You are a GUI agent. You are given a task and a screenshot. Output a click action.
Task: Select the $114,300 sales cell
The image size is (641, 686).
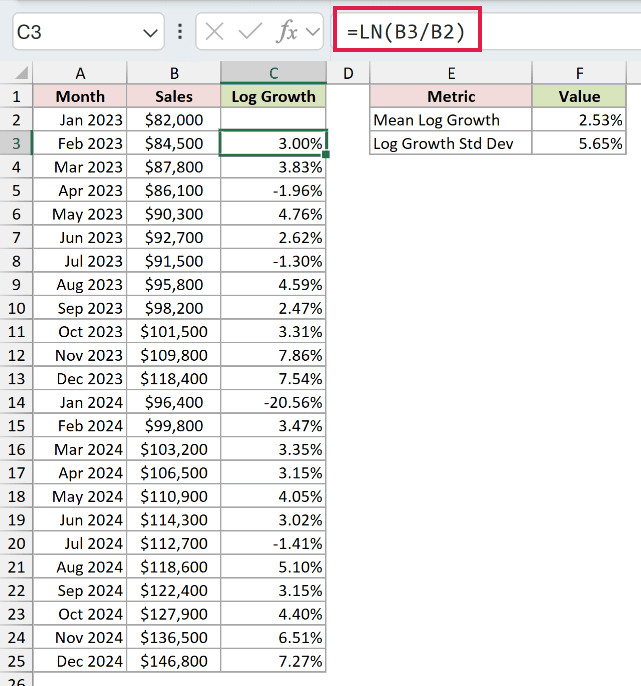pyautogui.click(x=174, y=520)
